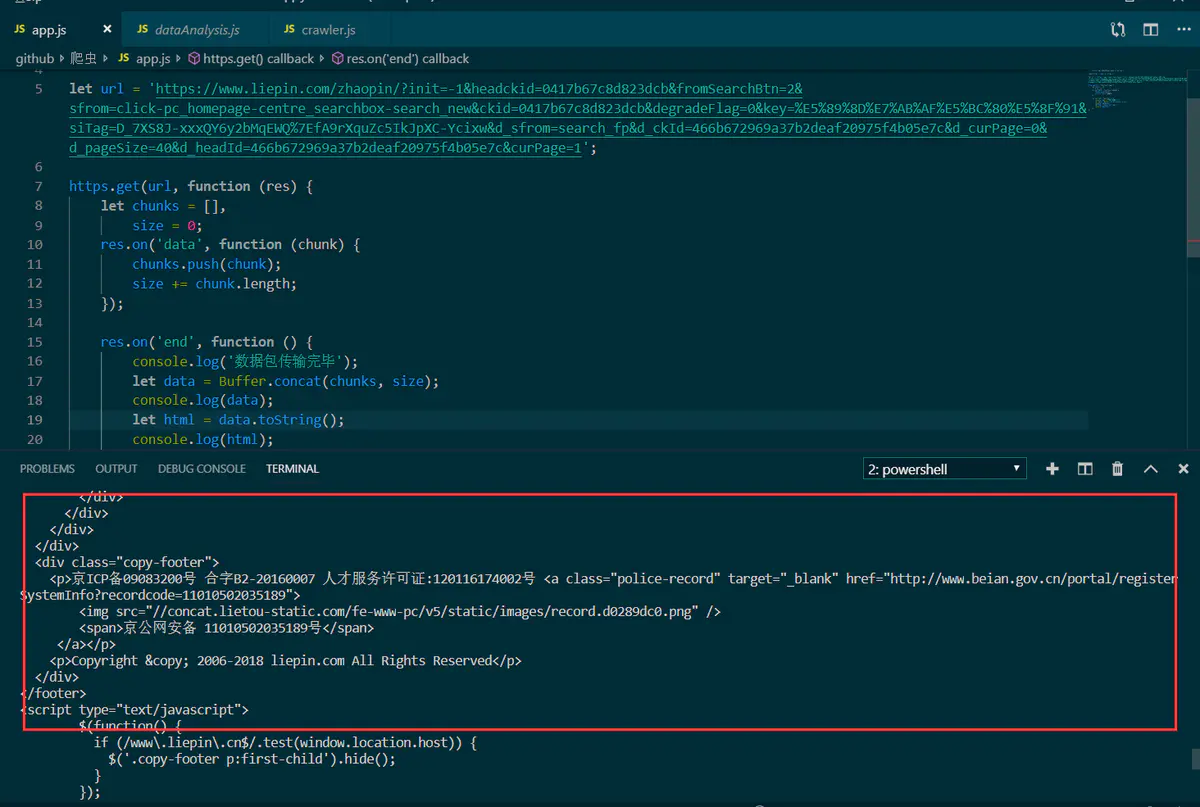Open the app.js breadcrumb item
This screenshot has width=1200, height=807.
pyautogui.click(x=153, y=59)
